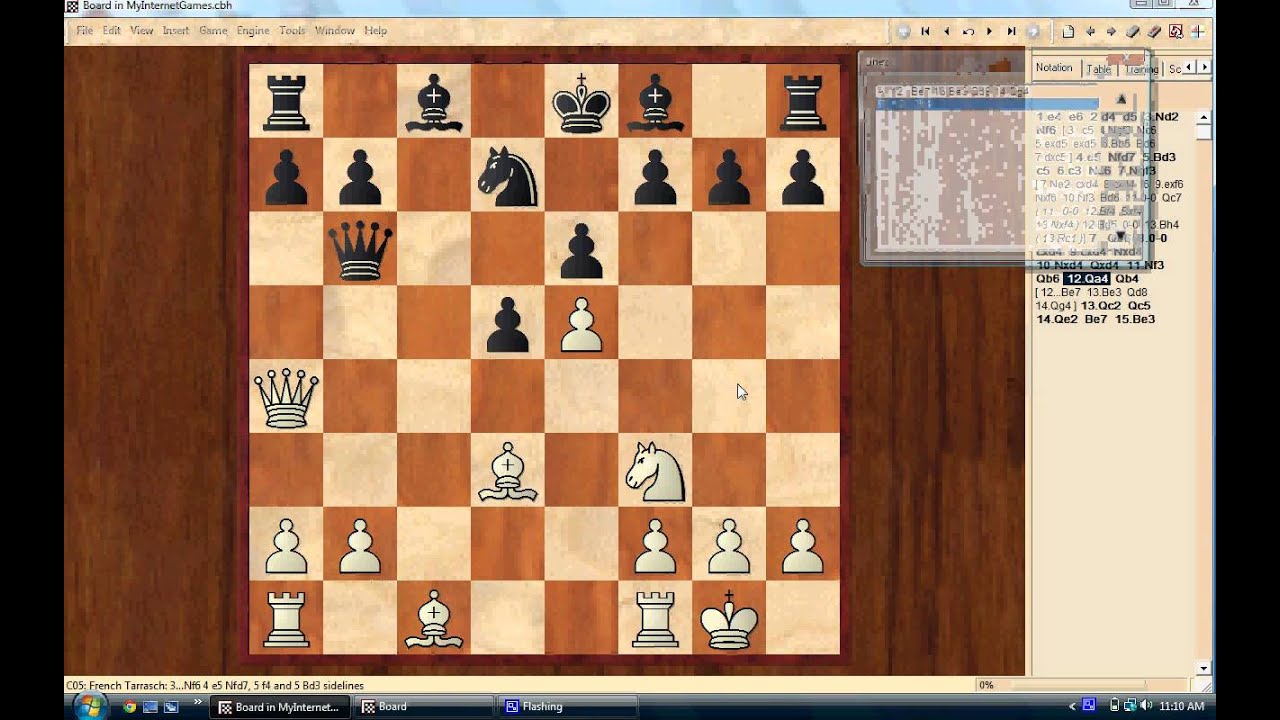Switch to the second Board taskbar button

point(423,707)
